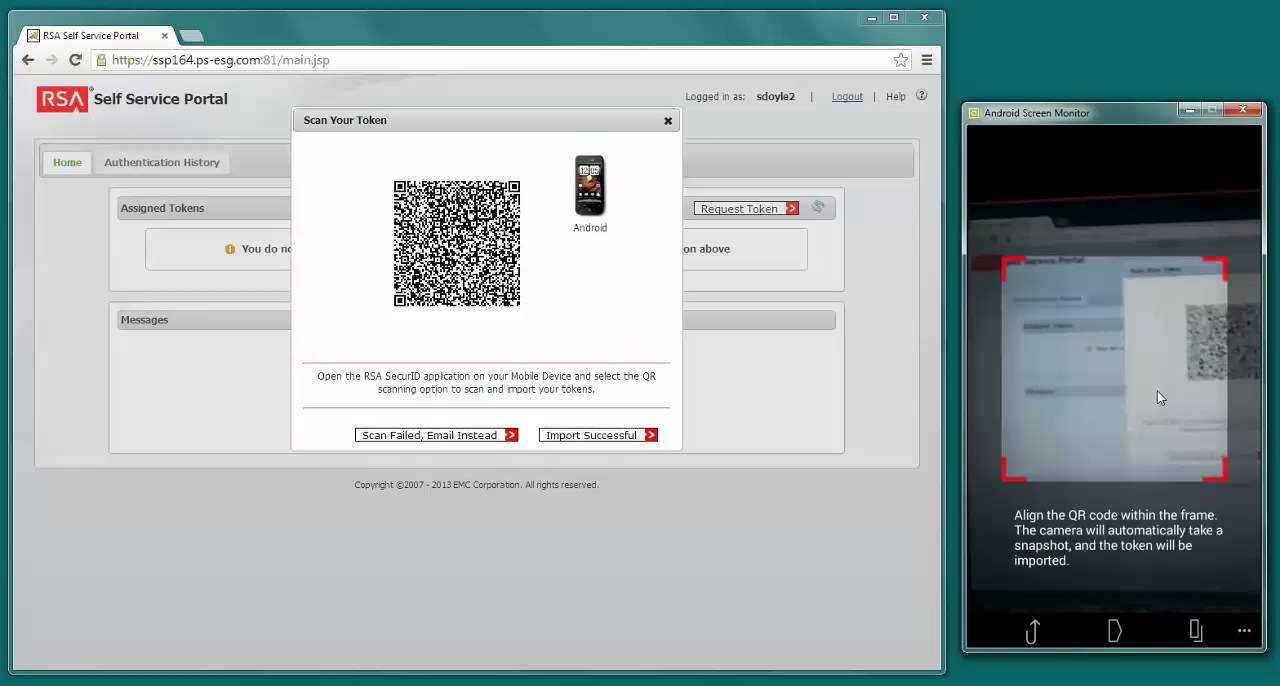Click the Scan Your Token dialog title

[345, 120]
